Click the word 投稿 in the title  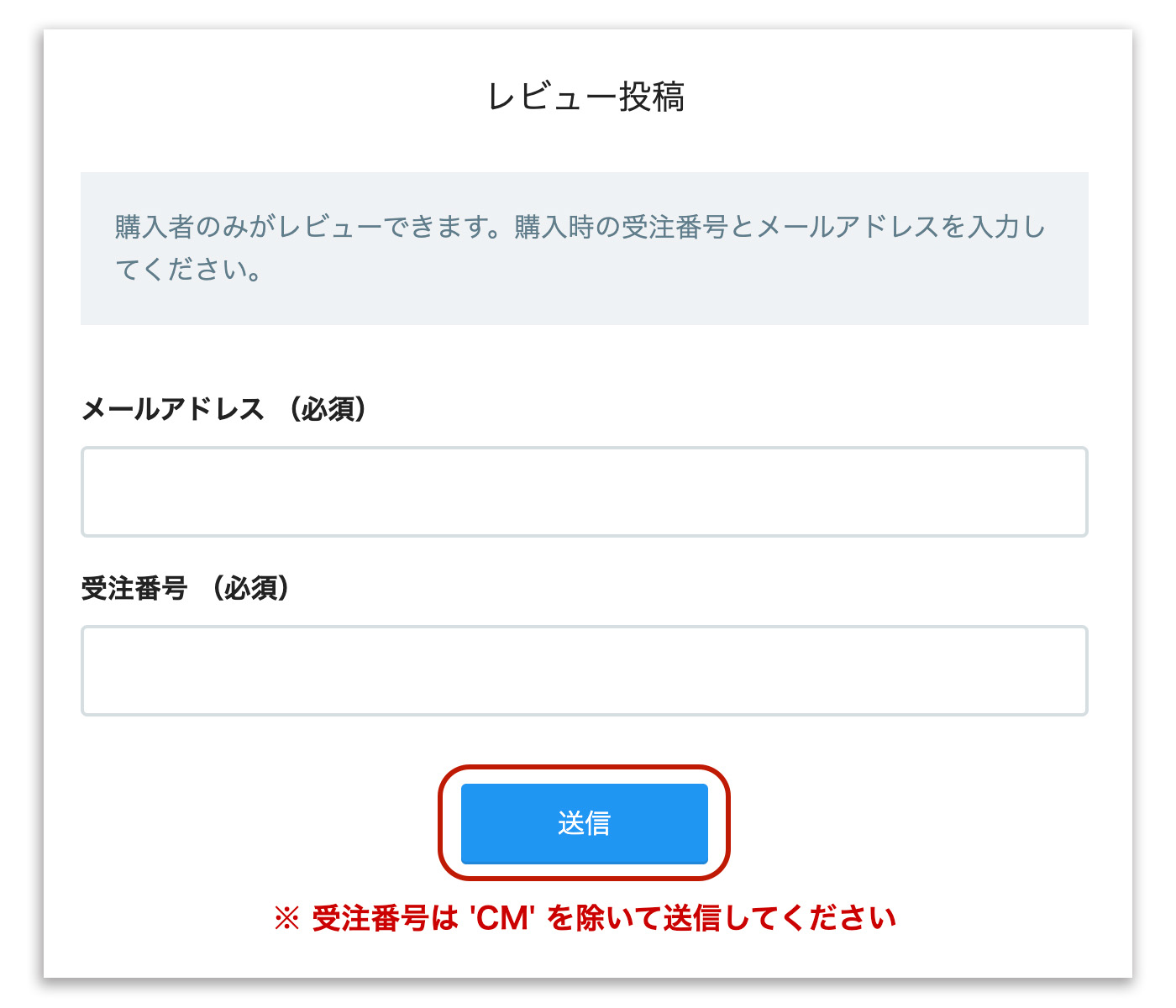point(652,97)
